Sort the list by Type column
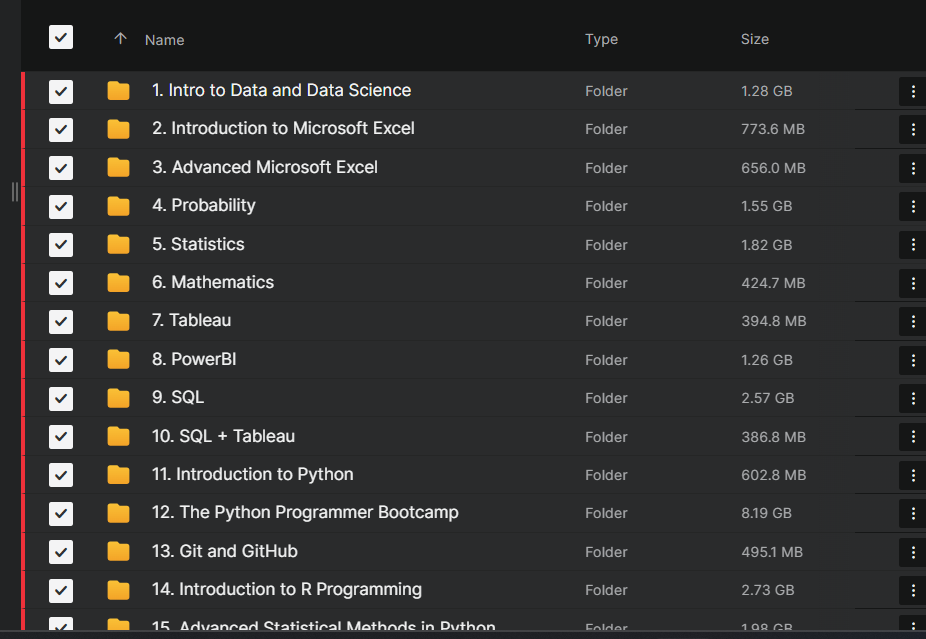The image size is (926, 639). point(601,39)
